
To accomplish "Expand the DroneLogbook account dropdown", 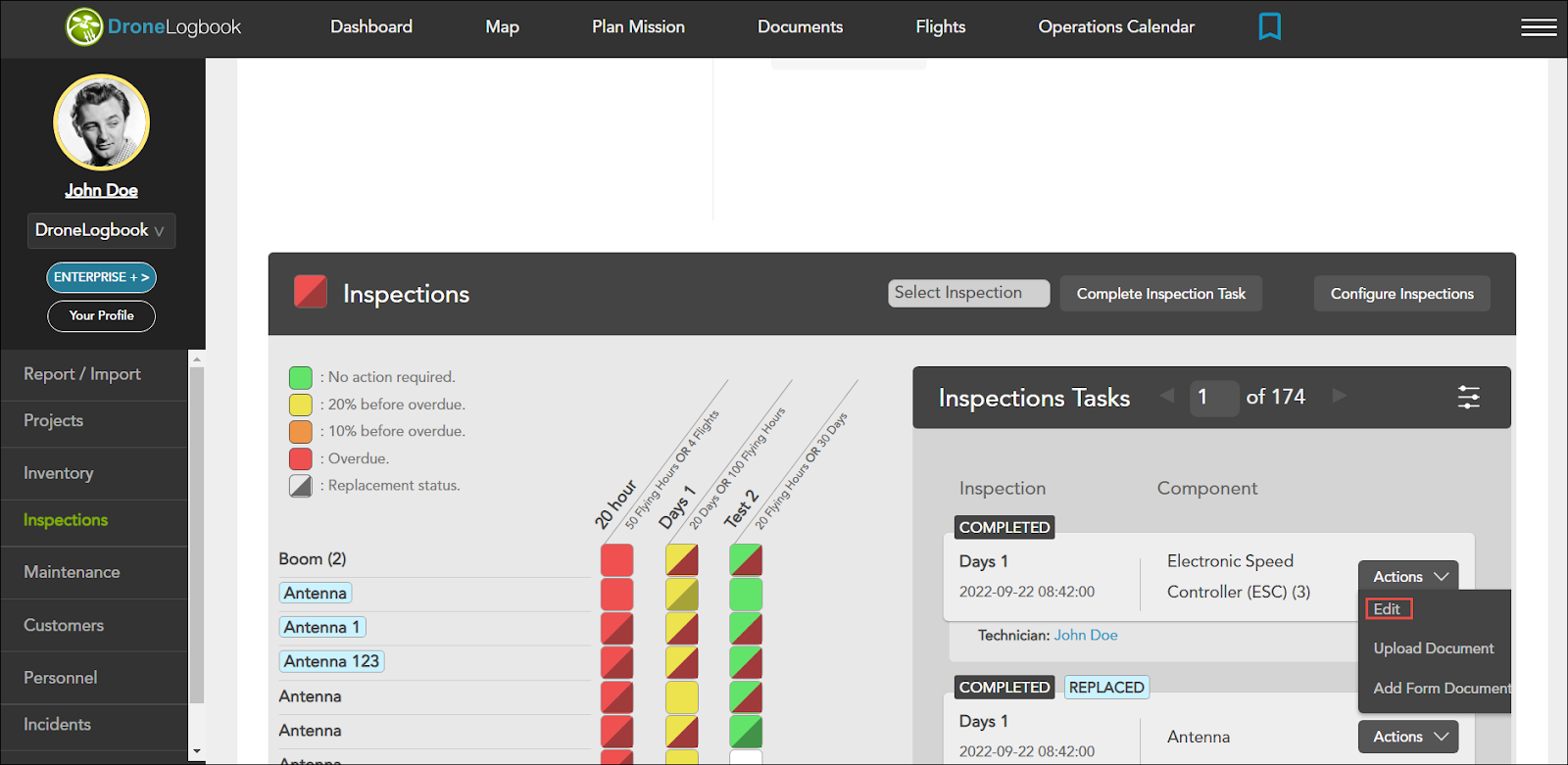I will point(101,230).
